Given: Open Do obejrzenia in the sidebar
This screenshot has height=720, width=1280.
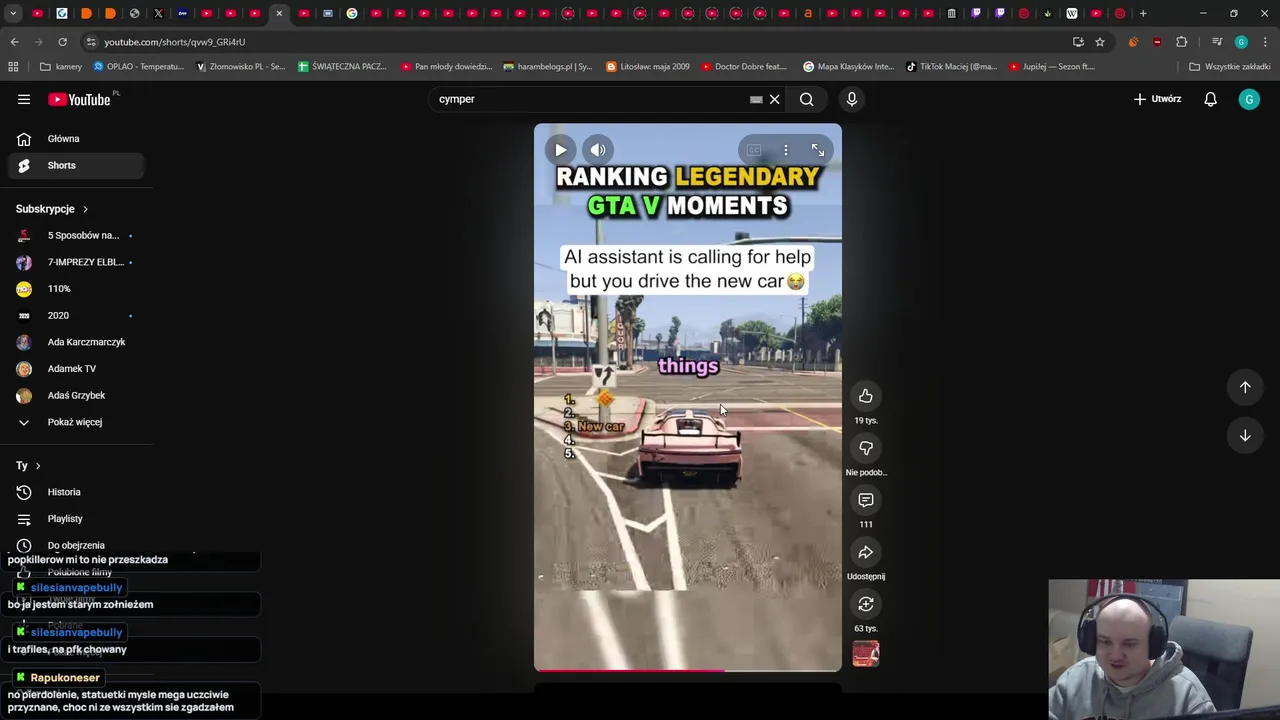Looking at the screenshot, I should pos(76,546).
